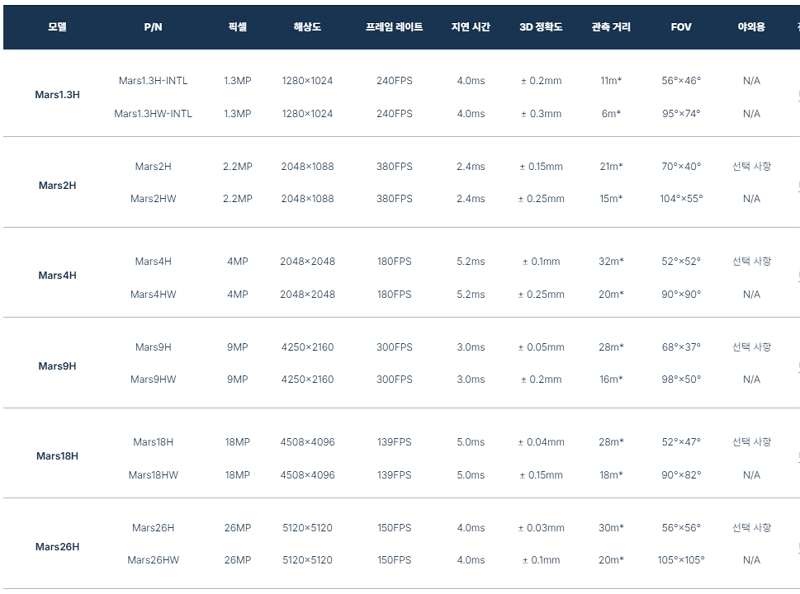Select the N/A outdoor cell in the Mars26HW row
This screenshot has height=594, width=800.
point(752,560)
